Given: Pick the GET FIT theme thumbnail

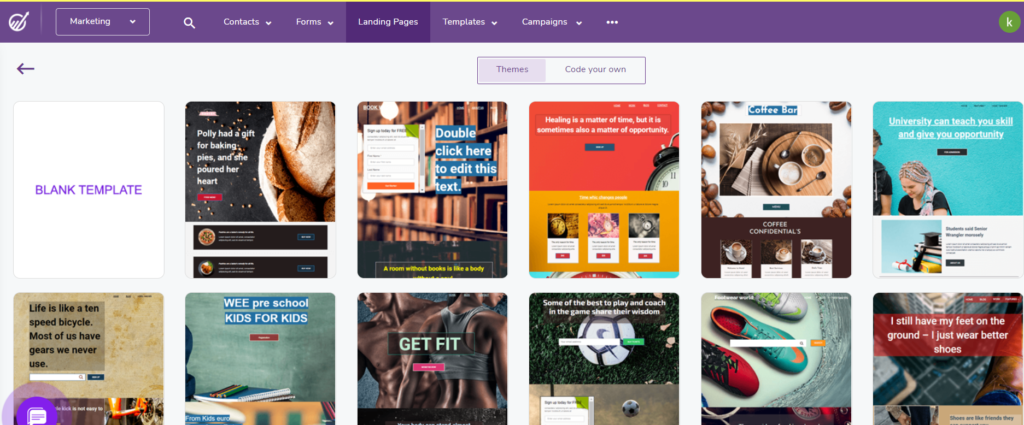Looking at the screenshot, I should click(x=432, y=358).
